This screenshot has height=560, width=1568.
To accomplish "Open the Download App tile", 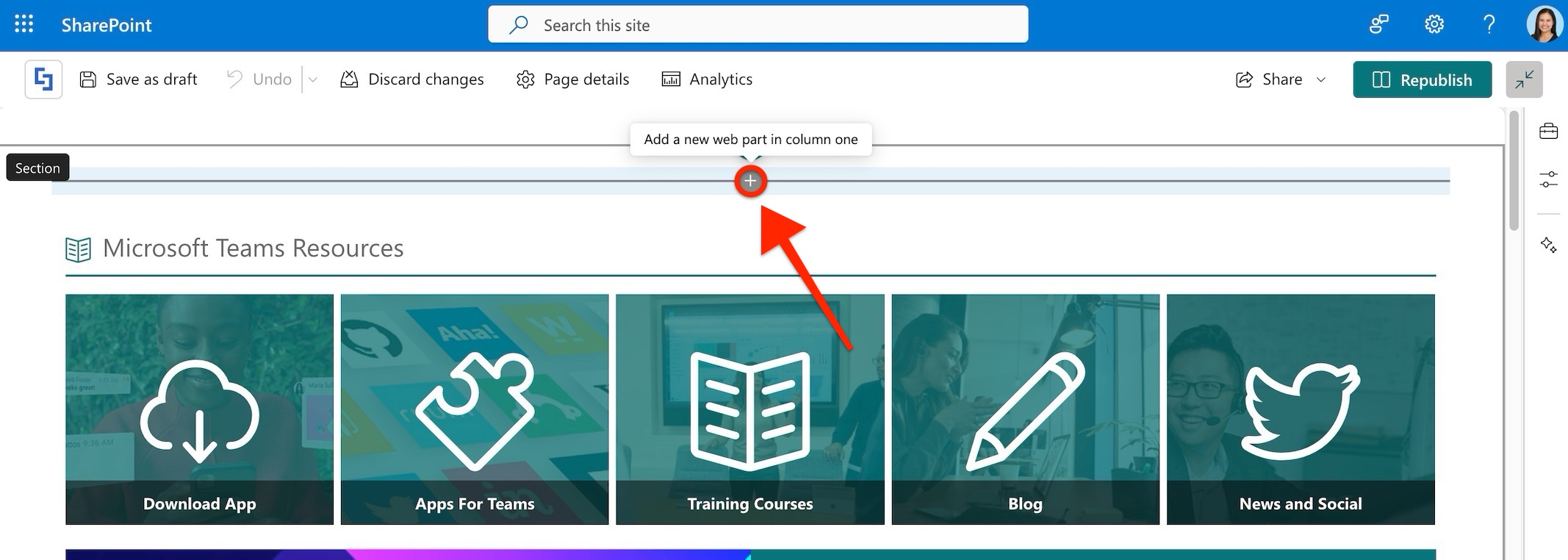I will pos(199,409).
